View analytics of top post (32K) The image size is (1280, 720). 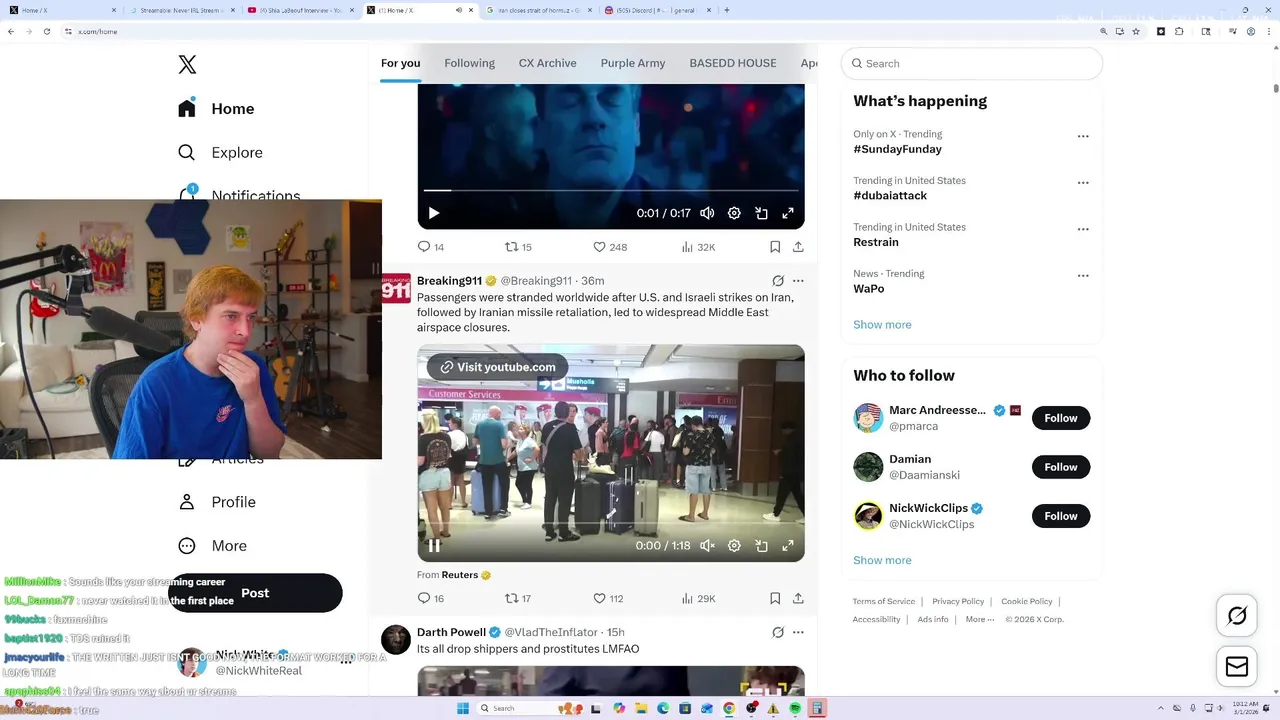tap(698, 247)
